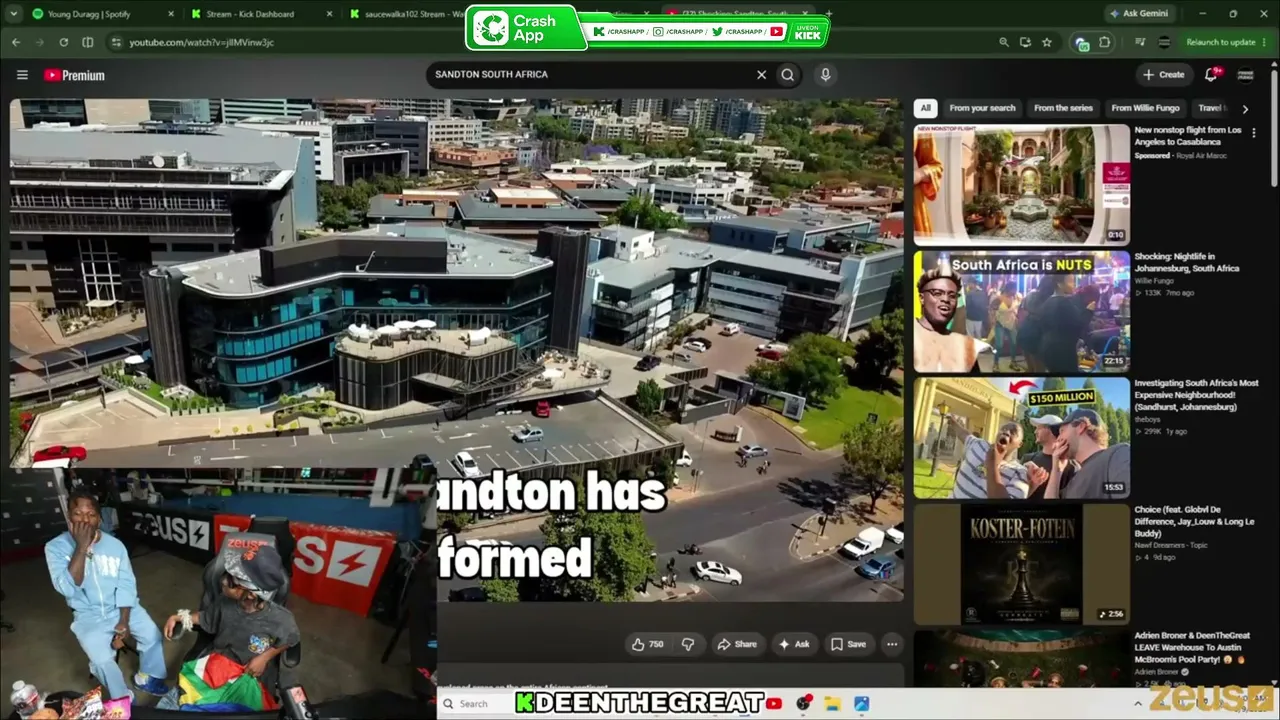Open the Choice (feat. Globvl De Difference) title
This screenshot has width=1280, height=720.
[x=1194, y=521]
